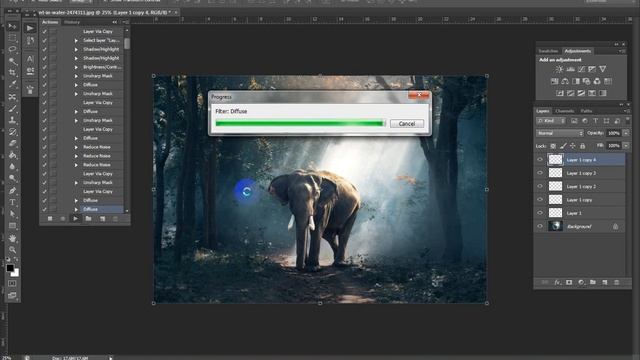Expand the Select layer action step
This screenshot has height=360, width=640.
[76, 40]
